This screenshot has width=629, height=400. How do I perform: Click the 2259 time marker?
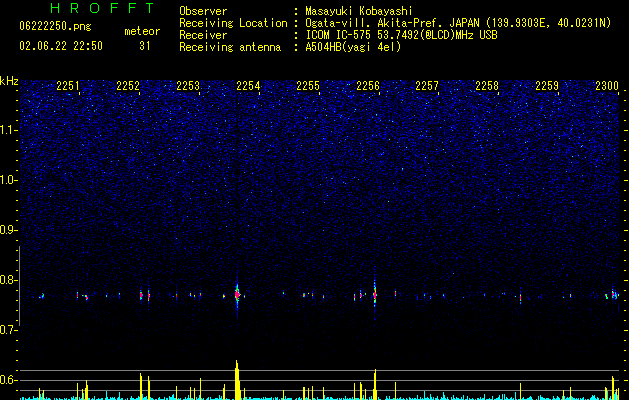coord(547,86)
